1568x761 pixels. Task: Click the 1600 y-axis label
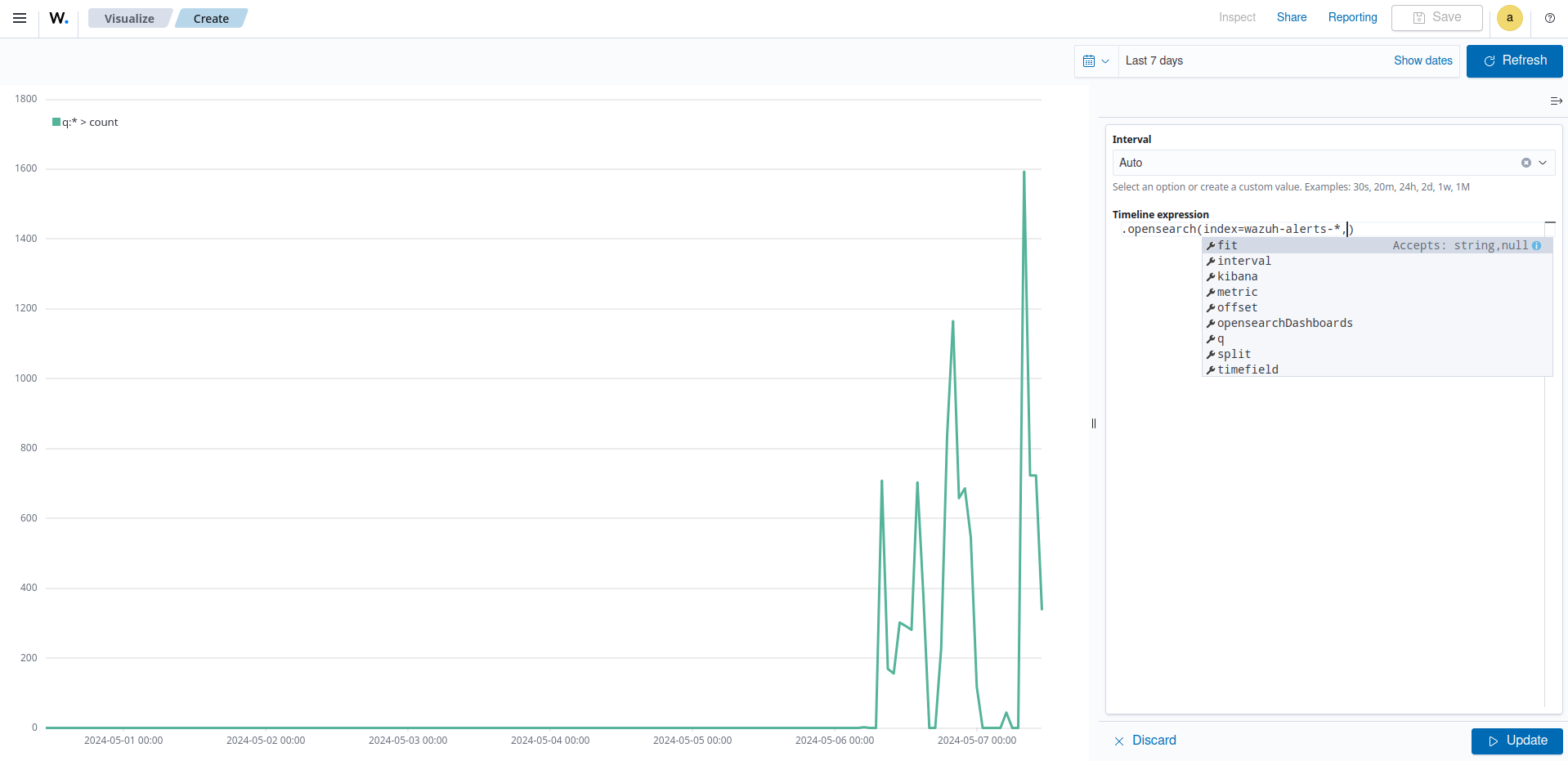point(25,168)
